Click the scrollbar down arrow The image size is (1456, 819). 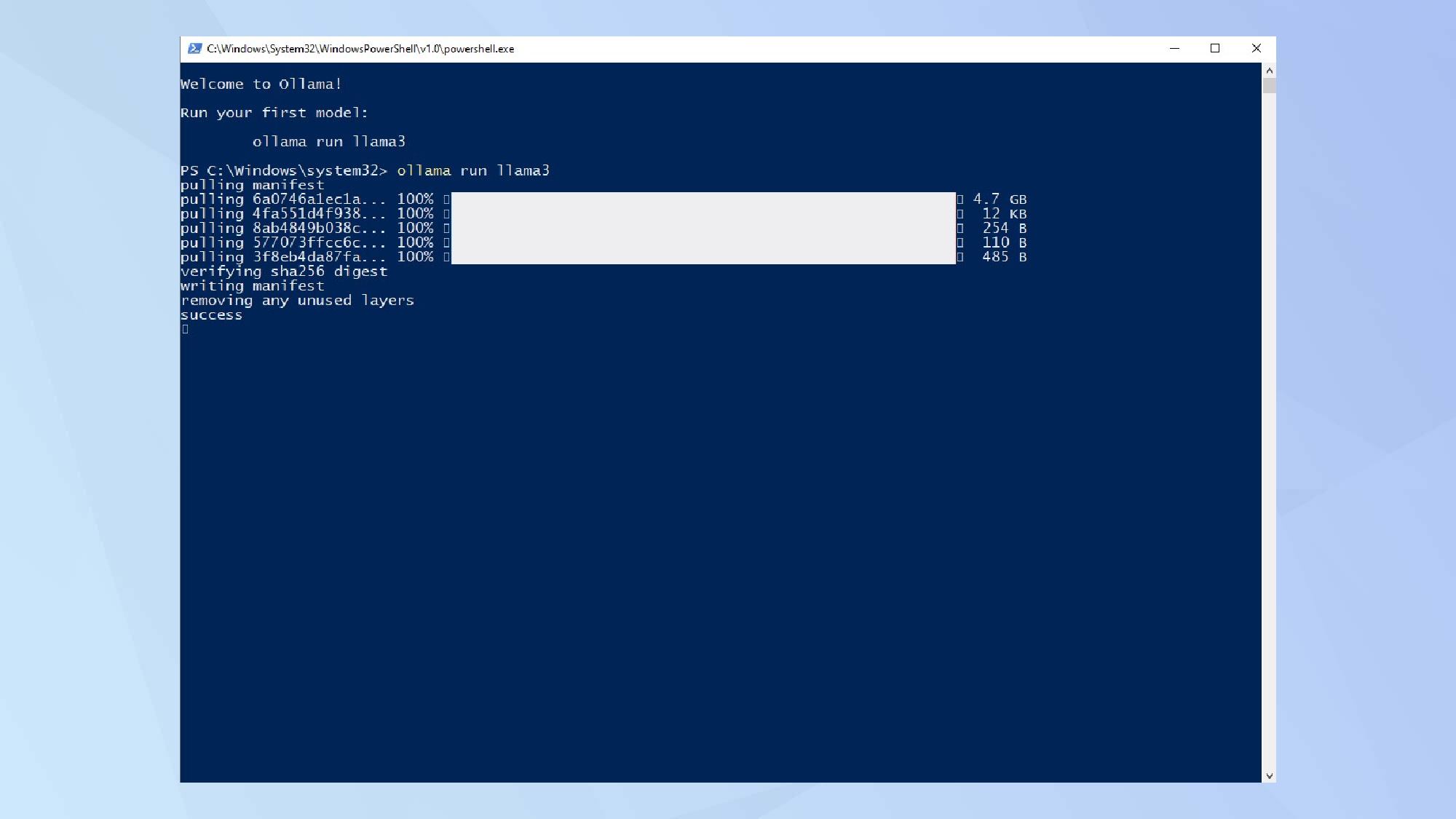1269,776
